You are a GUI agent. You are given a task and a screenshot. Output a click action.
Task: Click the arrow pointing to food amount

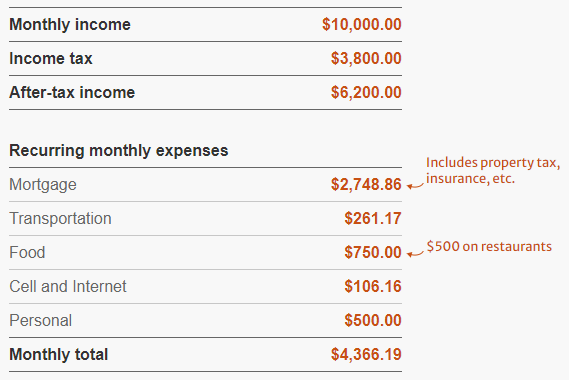pyautogui.click(x=415, y=254)
